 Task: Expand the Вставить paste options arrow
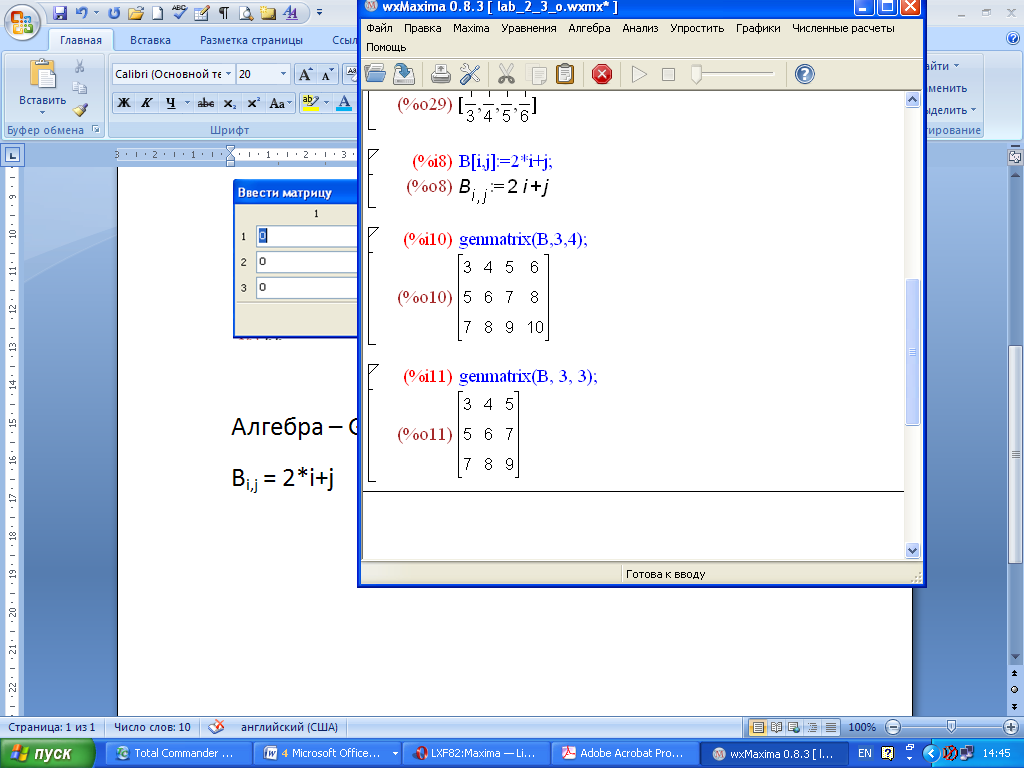click(x=42, y=112)
